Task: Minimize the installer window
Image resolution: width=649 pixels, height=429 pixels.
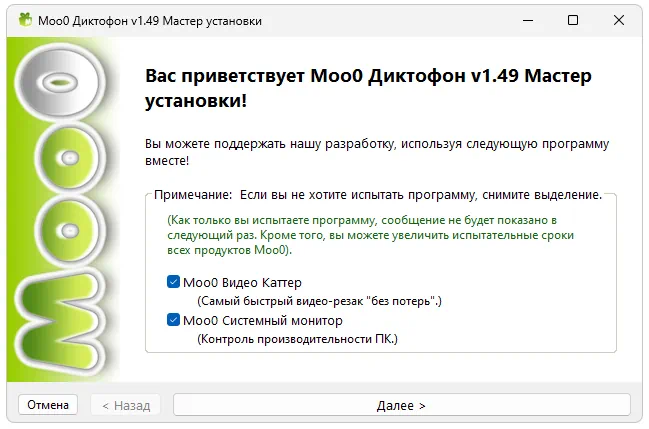Action: (528, 20)
